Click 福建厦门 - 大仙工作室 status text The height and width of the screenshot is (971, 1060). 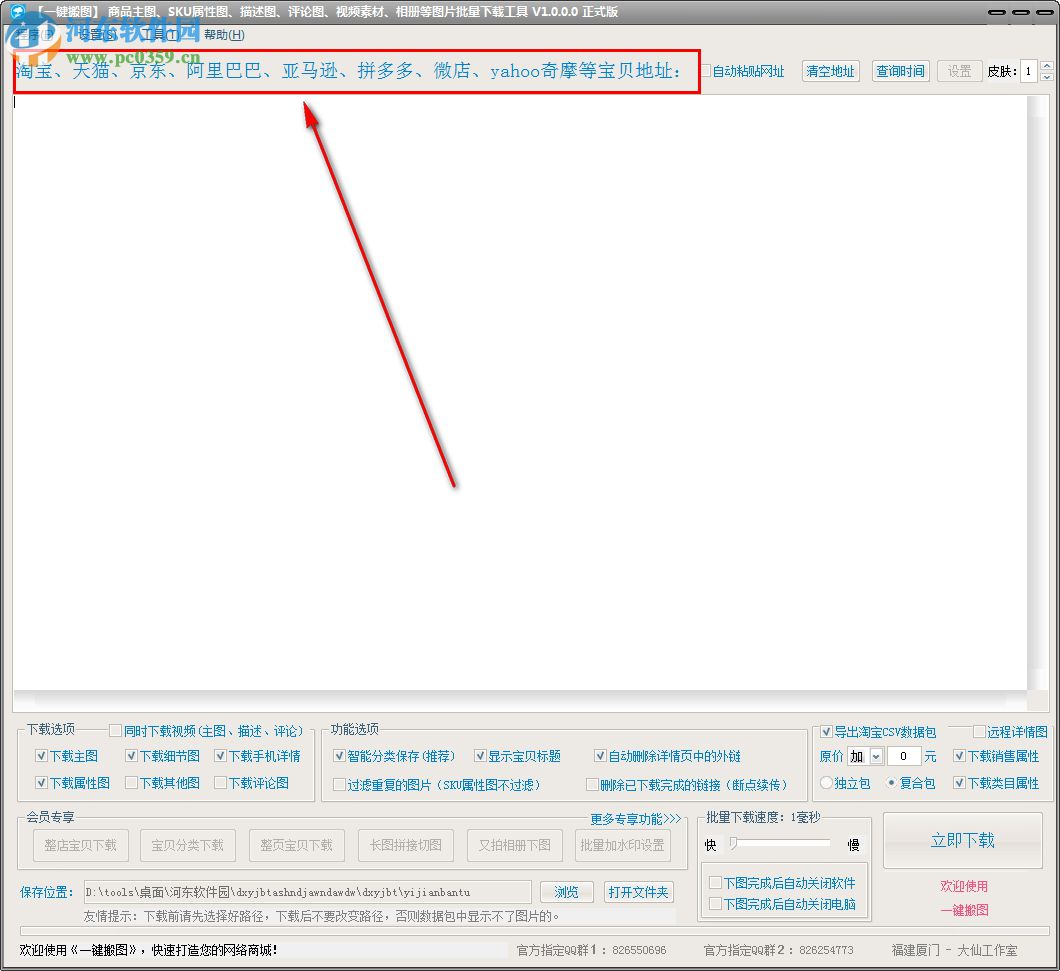(x=954, y=950)
